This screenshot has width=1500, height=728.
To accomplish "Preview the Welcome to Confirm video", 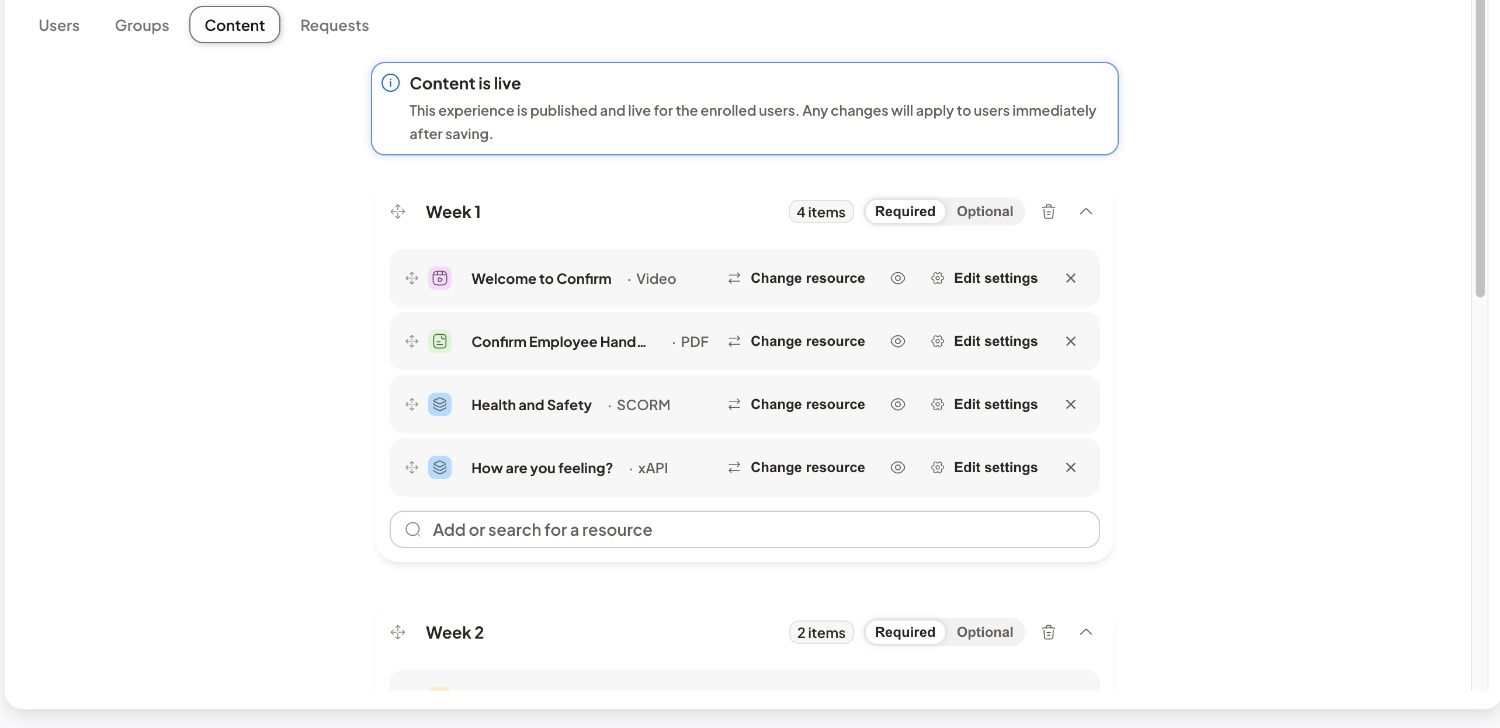I will point(898,279).
